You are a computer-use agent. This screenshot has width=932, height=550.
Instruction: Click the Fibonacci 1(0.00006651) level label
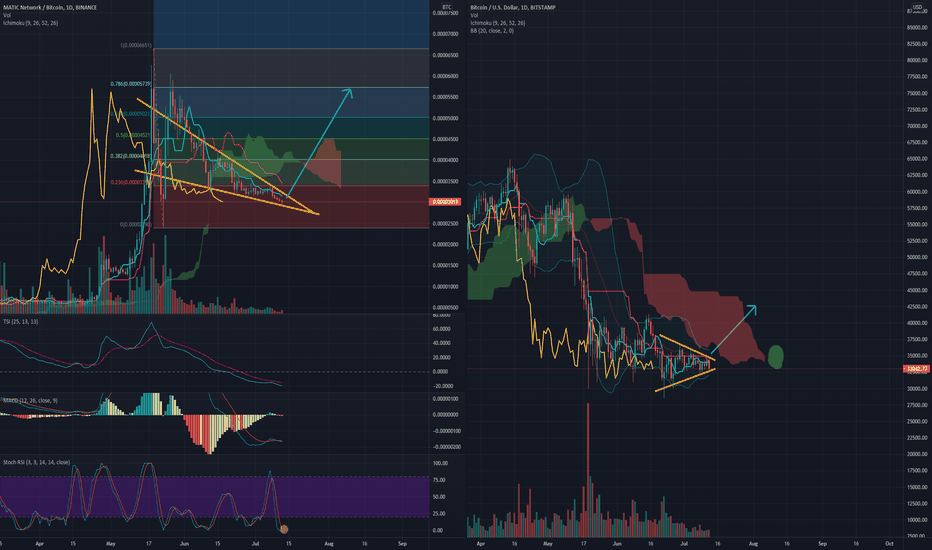click(136, 46)
